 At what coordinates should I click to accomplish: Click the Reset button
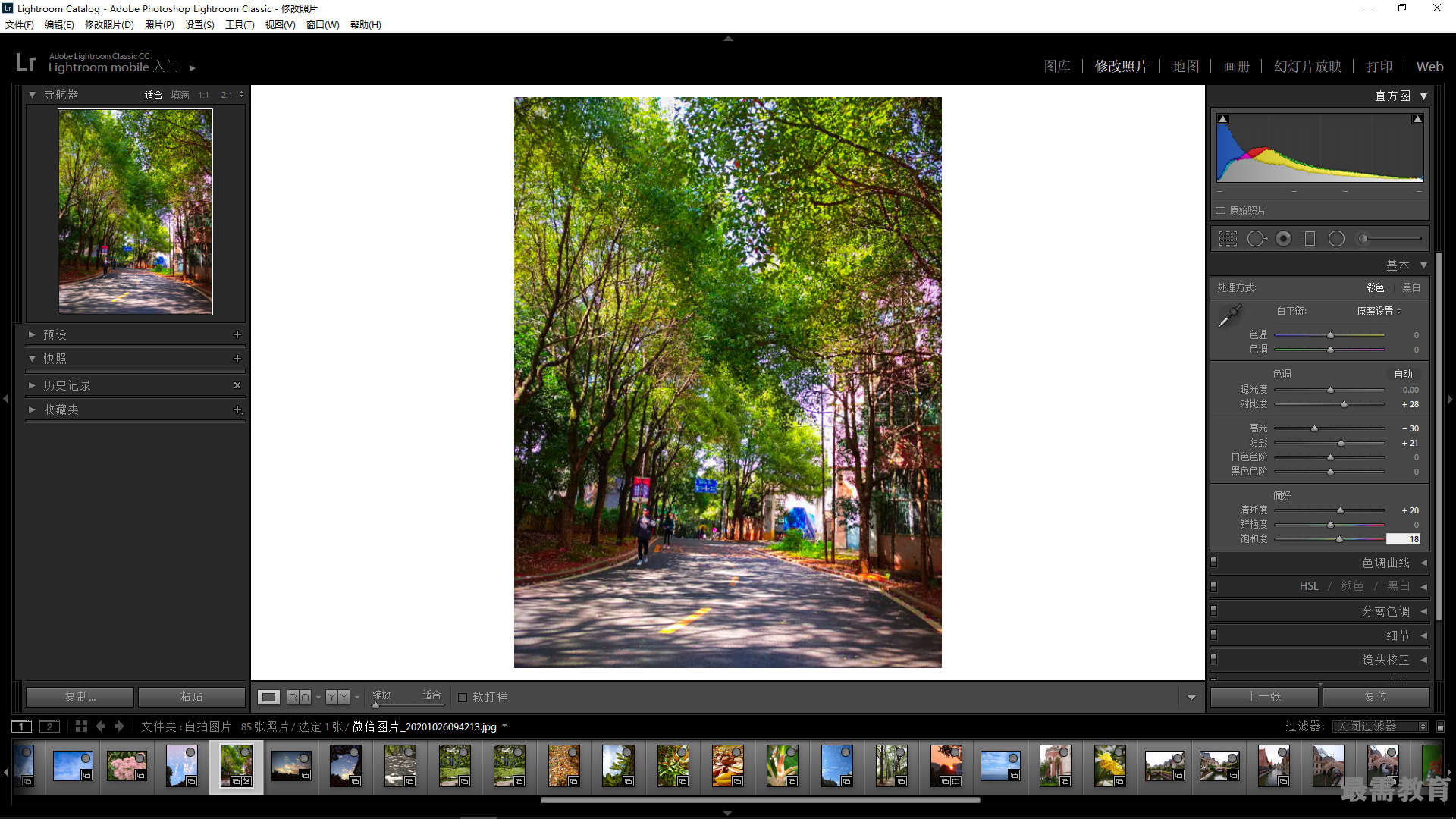point(1376,697)
